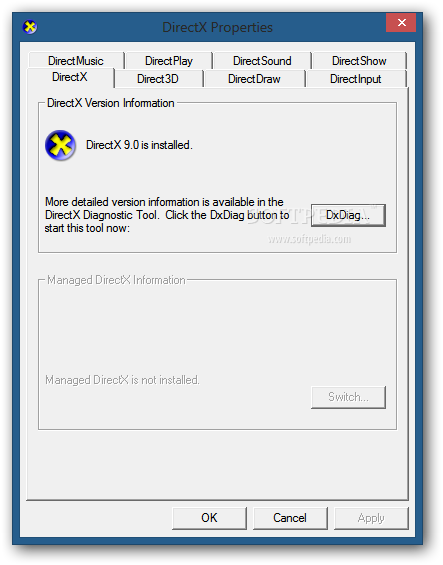Select the DirectX tab

coord(70,77)
